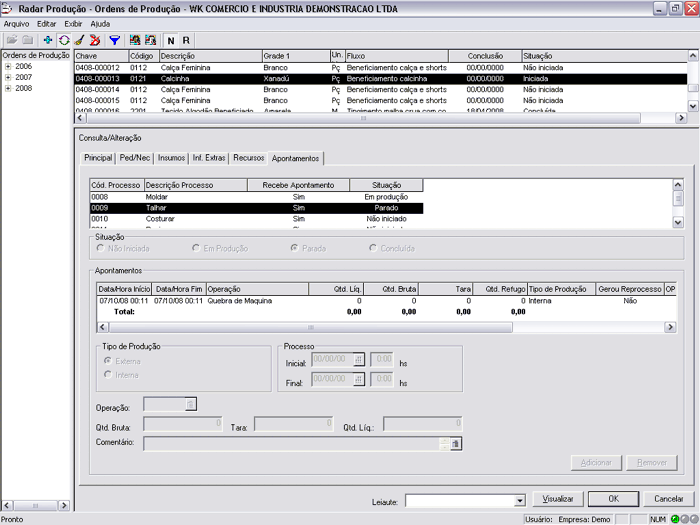The width and height of the screenshot is (700, 525).
Task: Click the blue funnel filter icon
Action: [x=113, y=40]
